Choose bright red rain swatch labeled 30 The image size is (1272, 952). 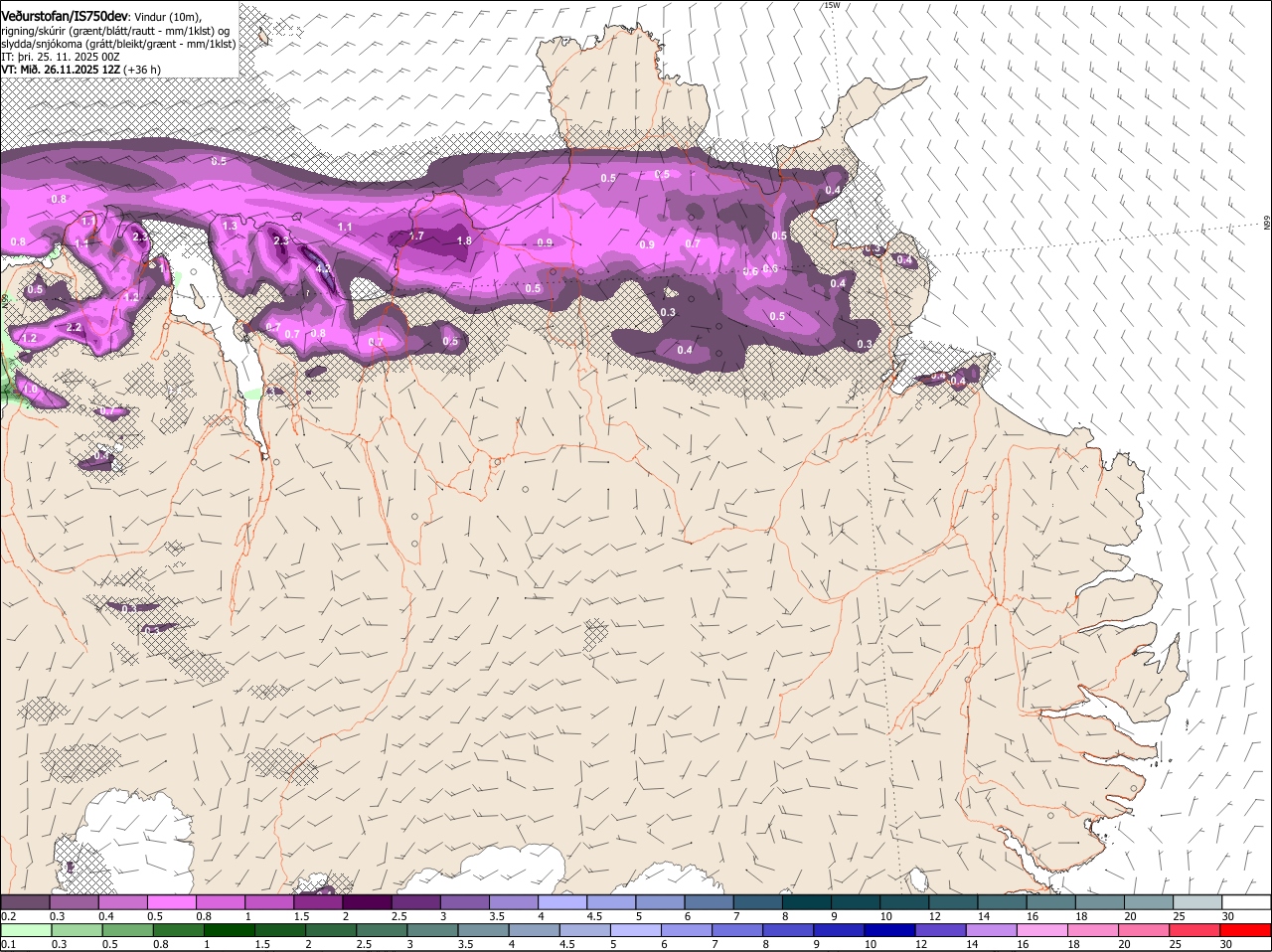(x=1246, y=930)
